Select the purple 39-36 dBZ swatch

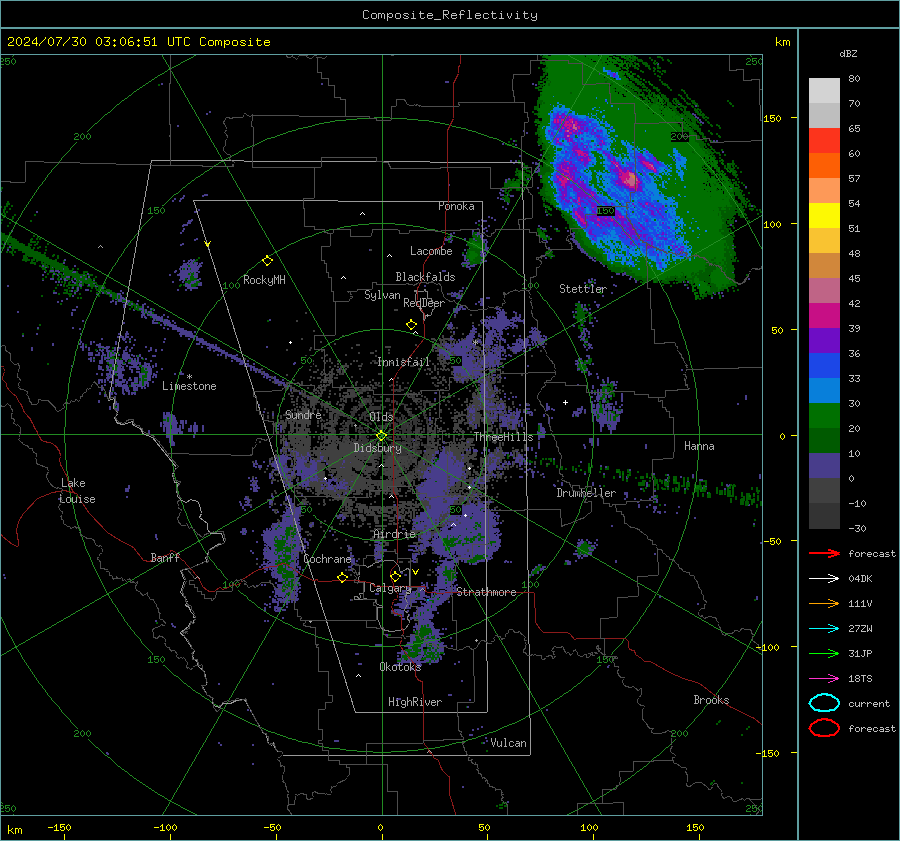[x=824, y=341]
